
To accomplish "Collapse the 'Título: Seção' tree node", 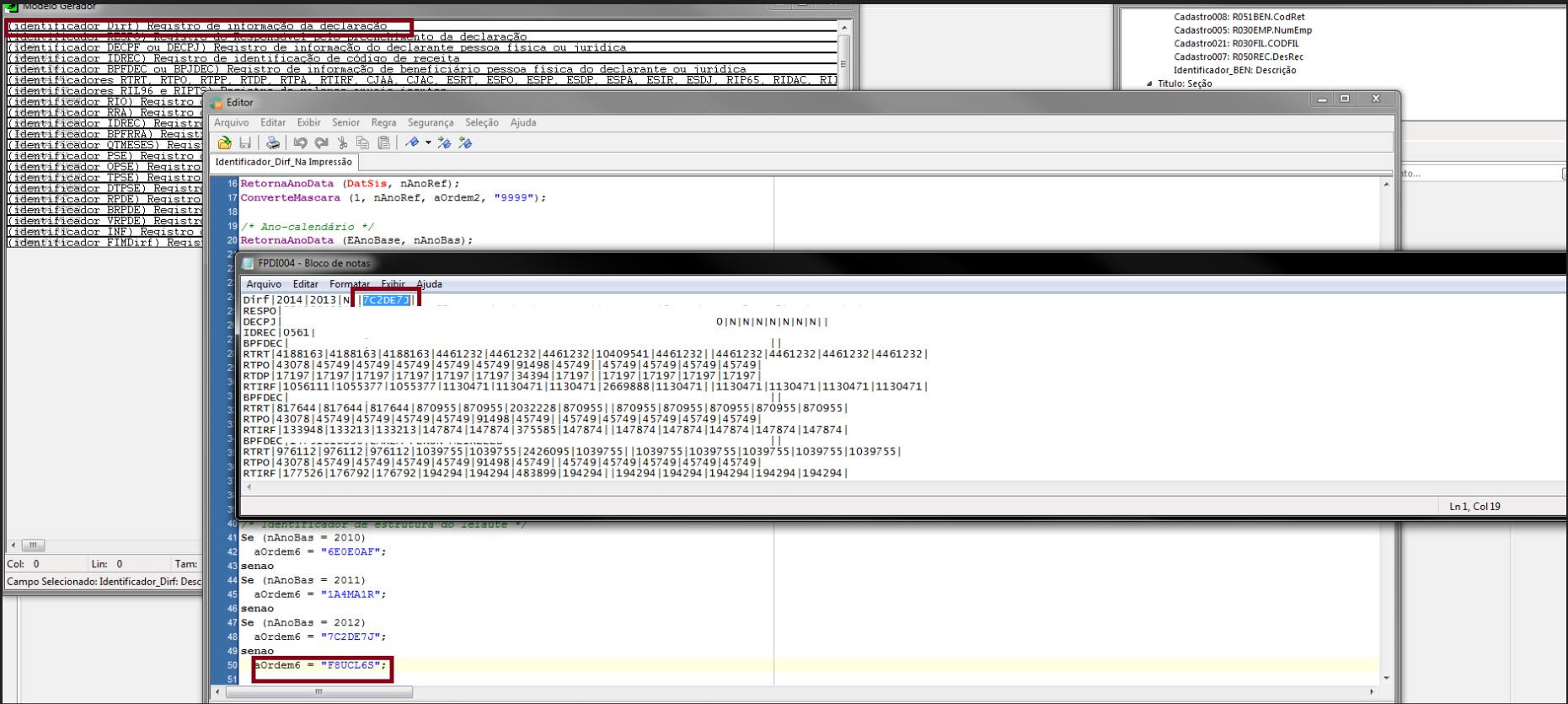I will (1149, 84).
